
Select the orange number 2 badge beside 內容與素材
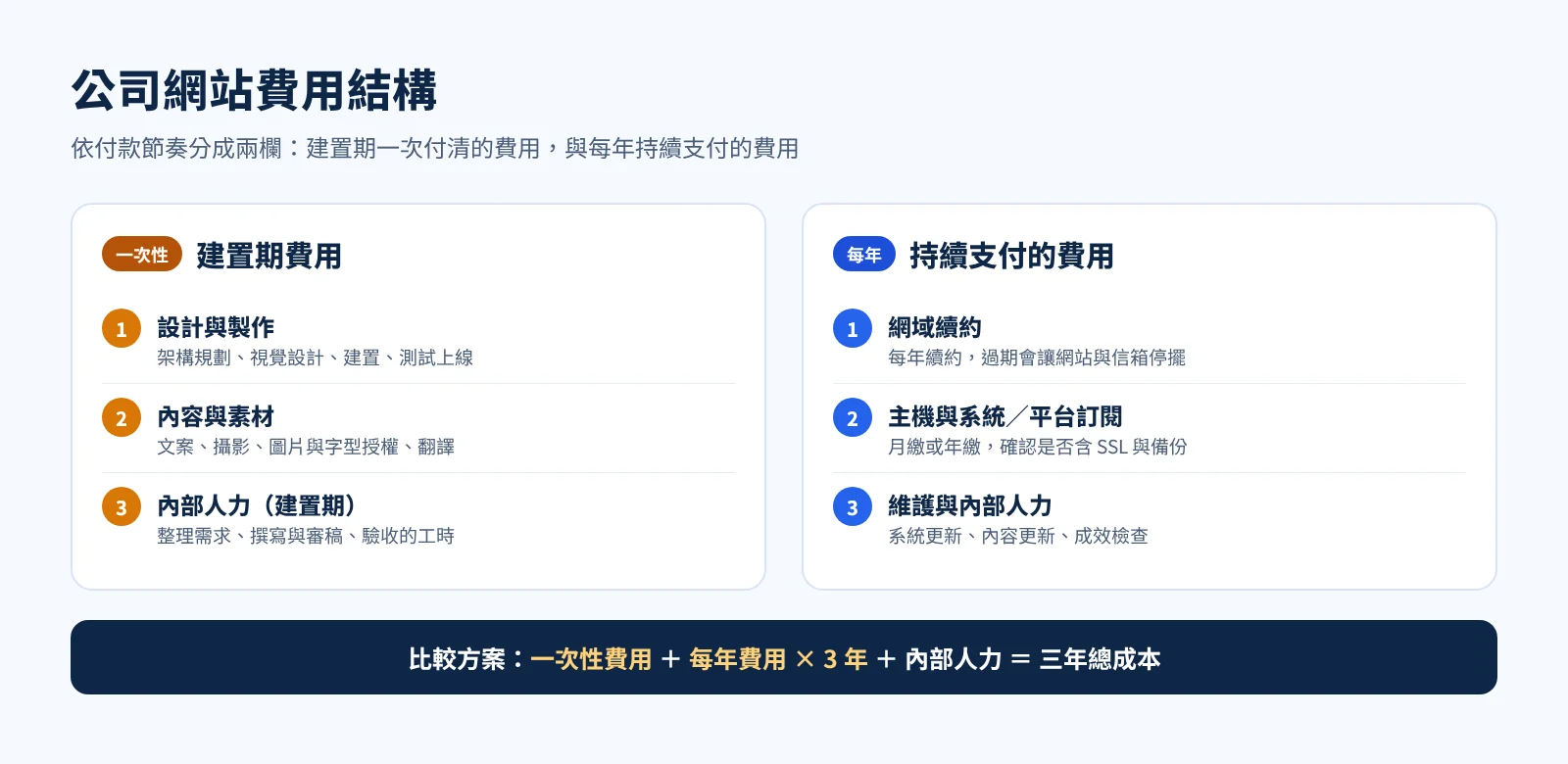coord(122,418)
